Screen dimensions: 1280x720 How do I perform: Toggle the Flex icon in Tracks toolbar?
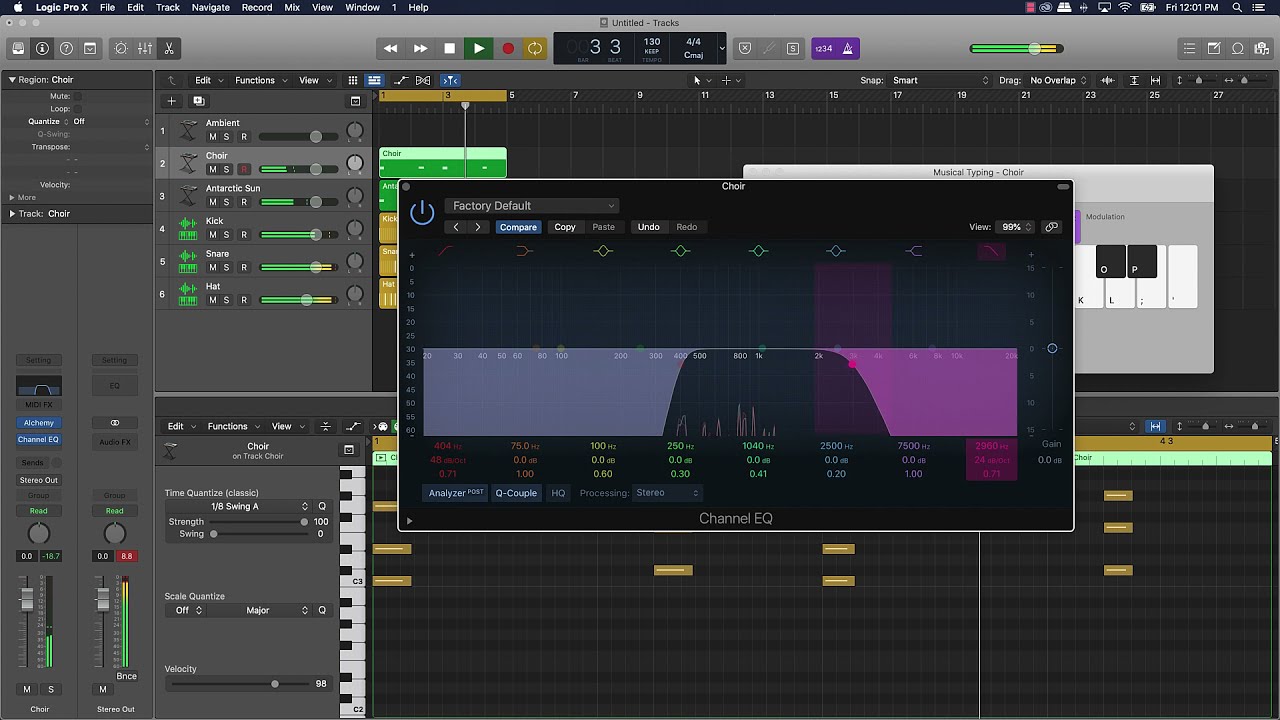(x=423, y=80)
